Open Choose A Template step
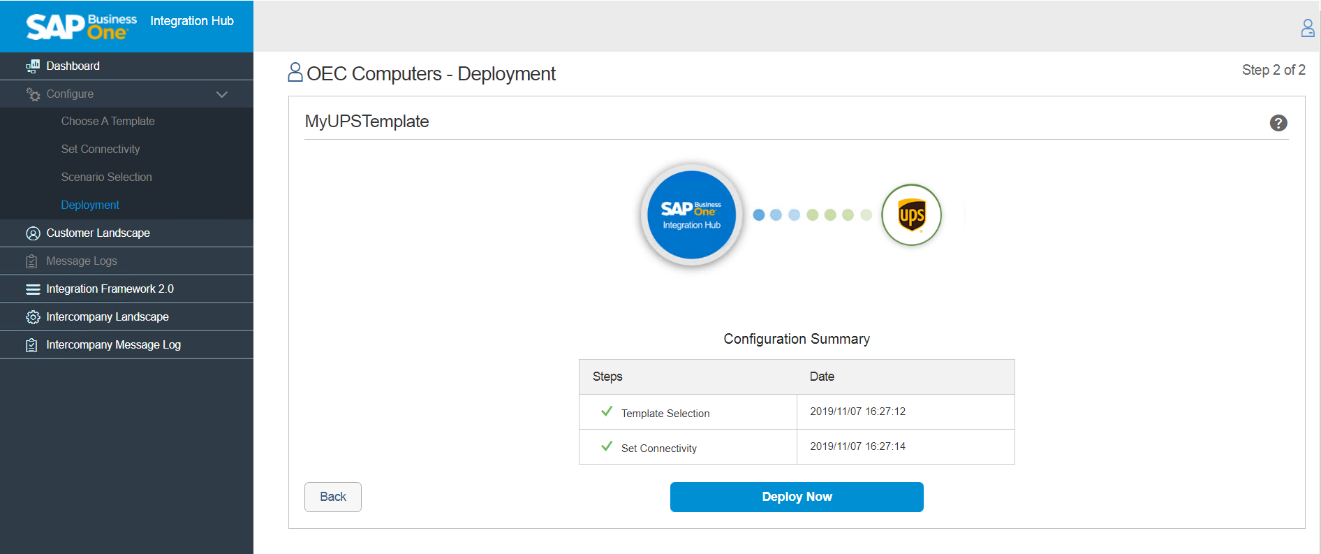The width and height of the screenshot is (1321, 554). [x=108, y=121]
